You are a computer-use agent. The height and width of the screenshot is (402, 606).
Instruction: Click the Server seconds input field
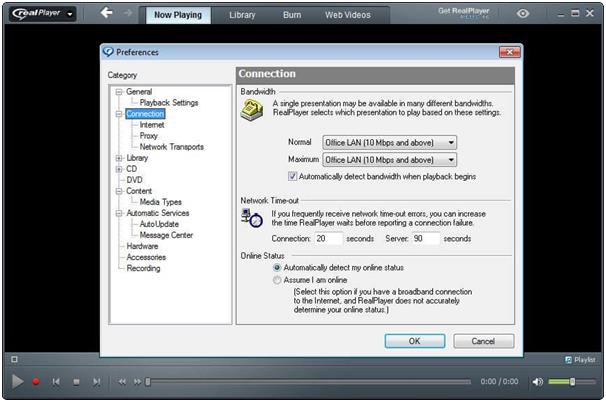(x=426, y=238)
